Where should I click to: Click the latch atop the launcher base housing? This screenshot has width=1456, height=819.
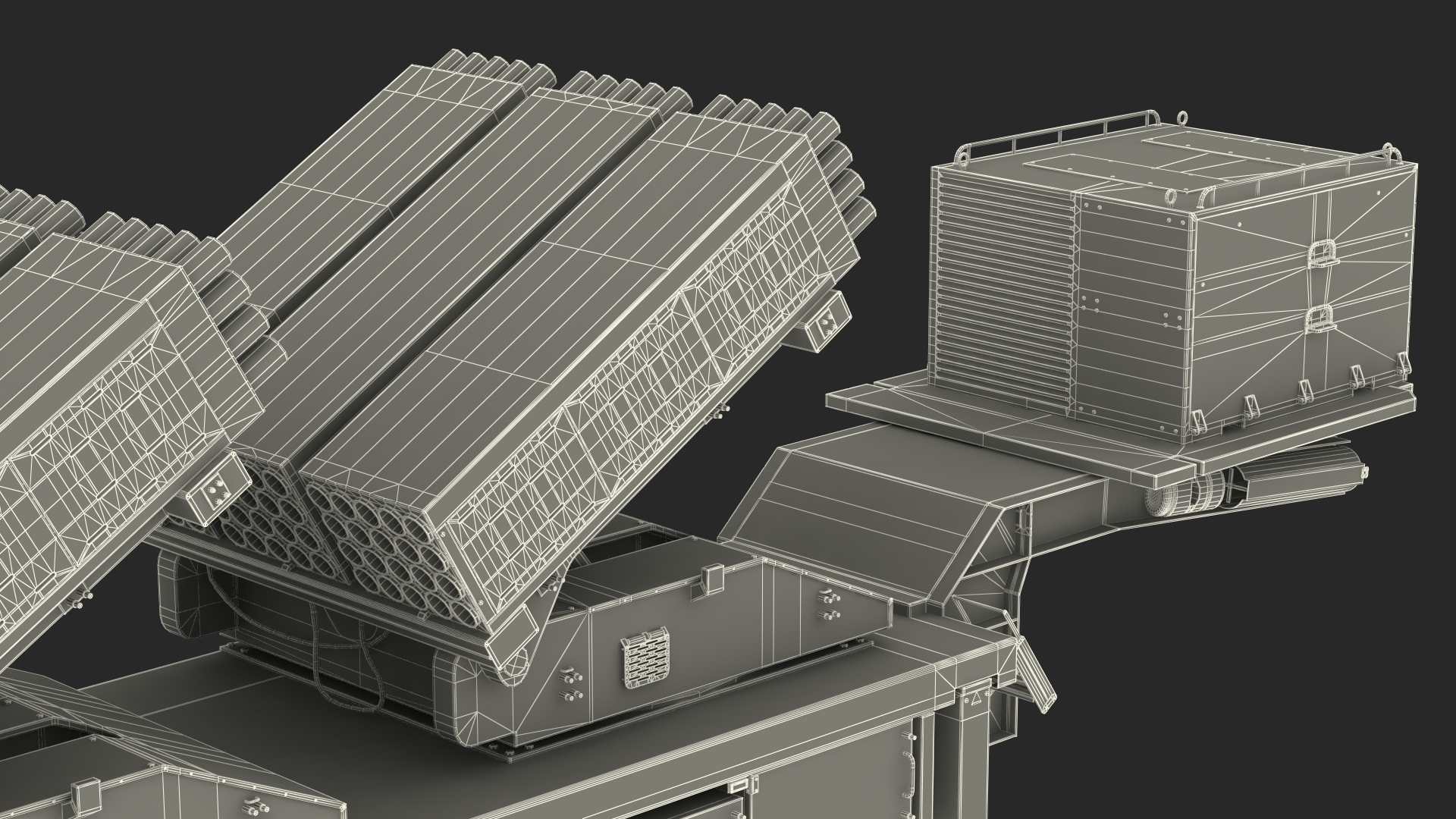pyautogui.click(x=714, y=578)
